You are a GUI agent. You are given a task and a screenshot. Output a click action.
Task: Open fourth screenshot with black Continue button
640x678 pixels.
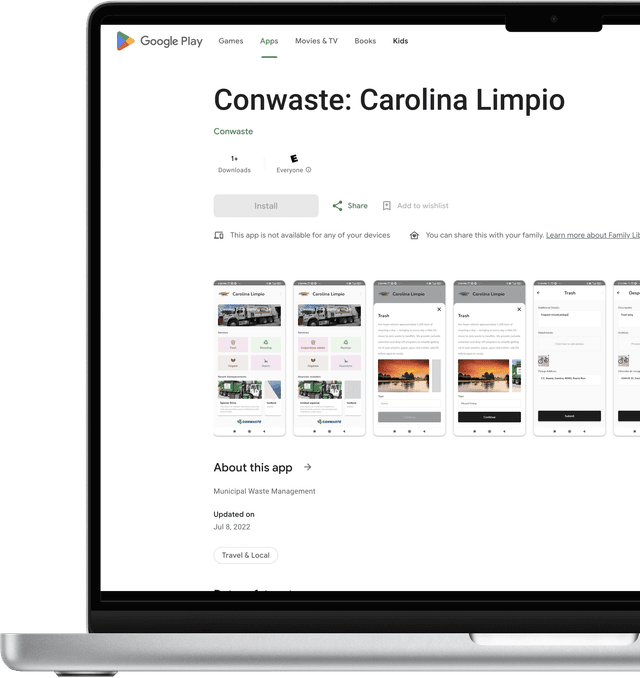pos(489,358)
